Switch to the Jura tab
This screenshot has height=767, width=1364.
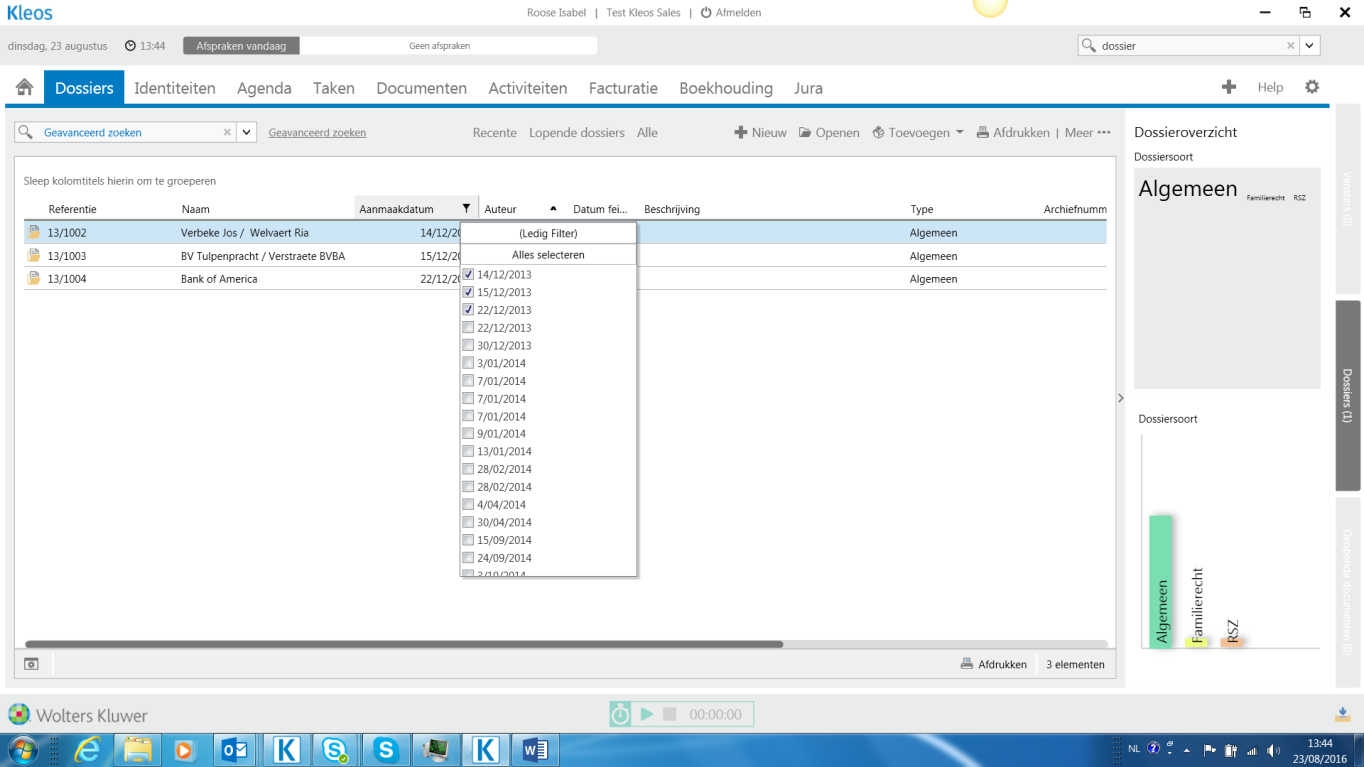tap(808, 88)
